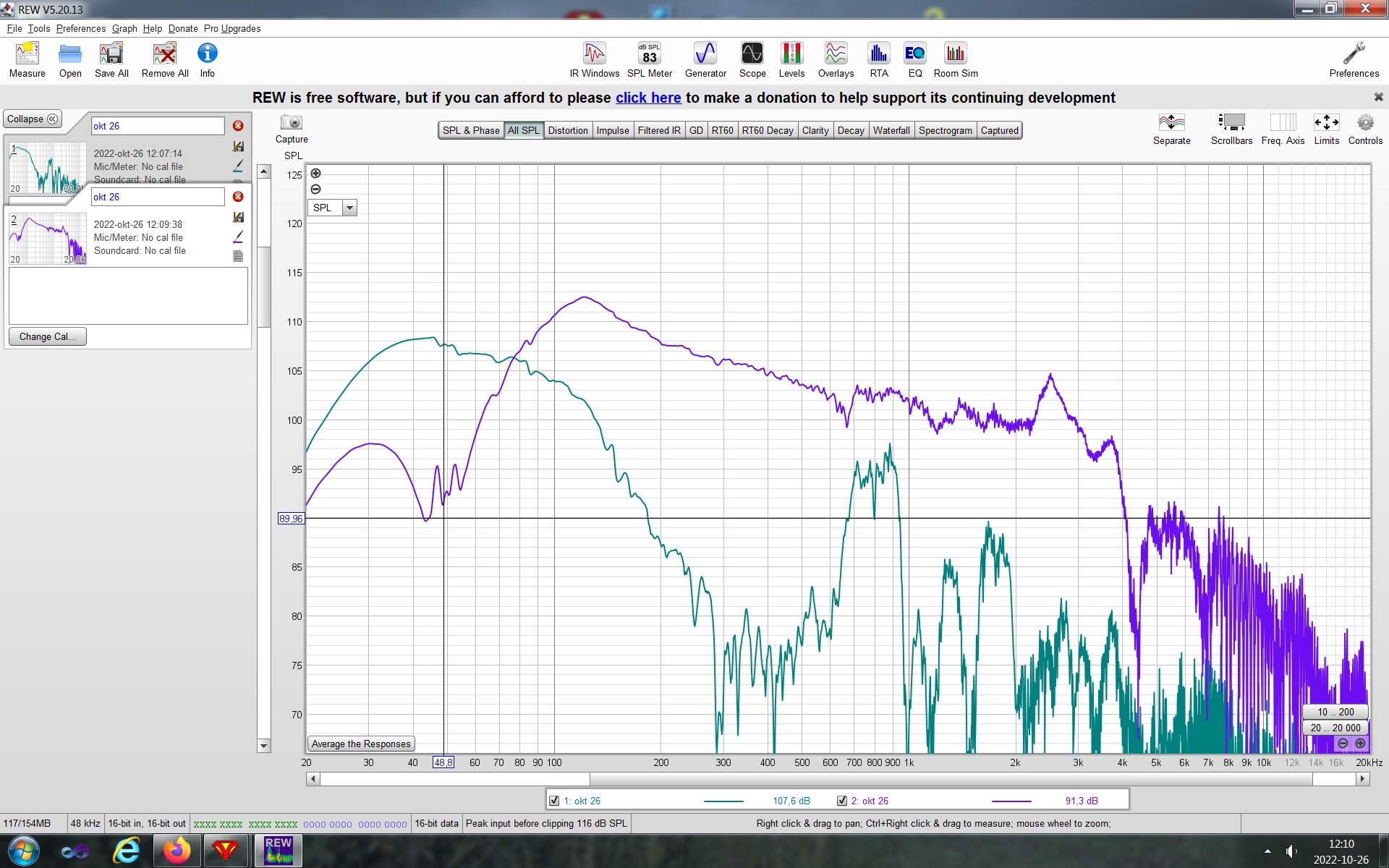Click the measurement notes text area
Screen dimensions: 1389x868
[x=128, y=296]
